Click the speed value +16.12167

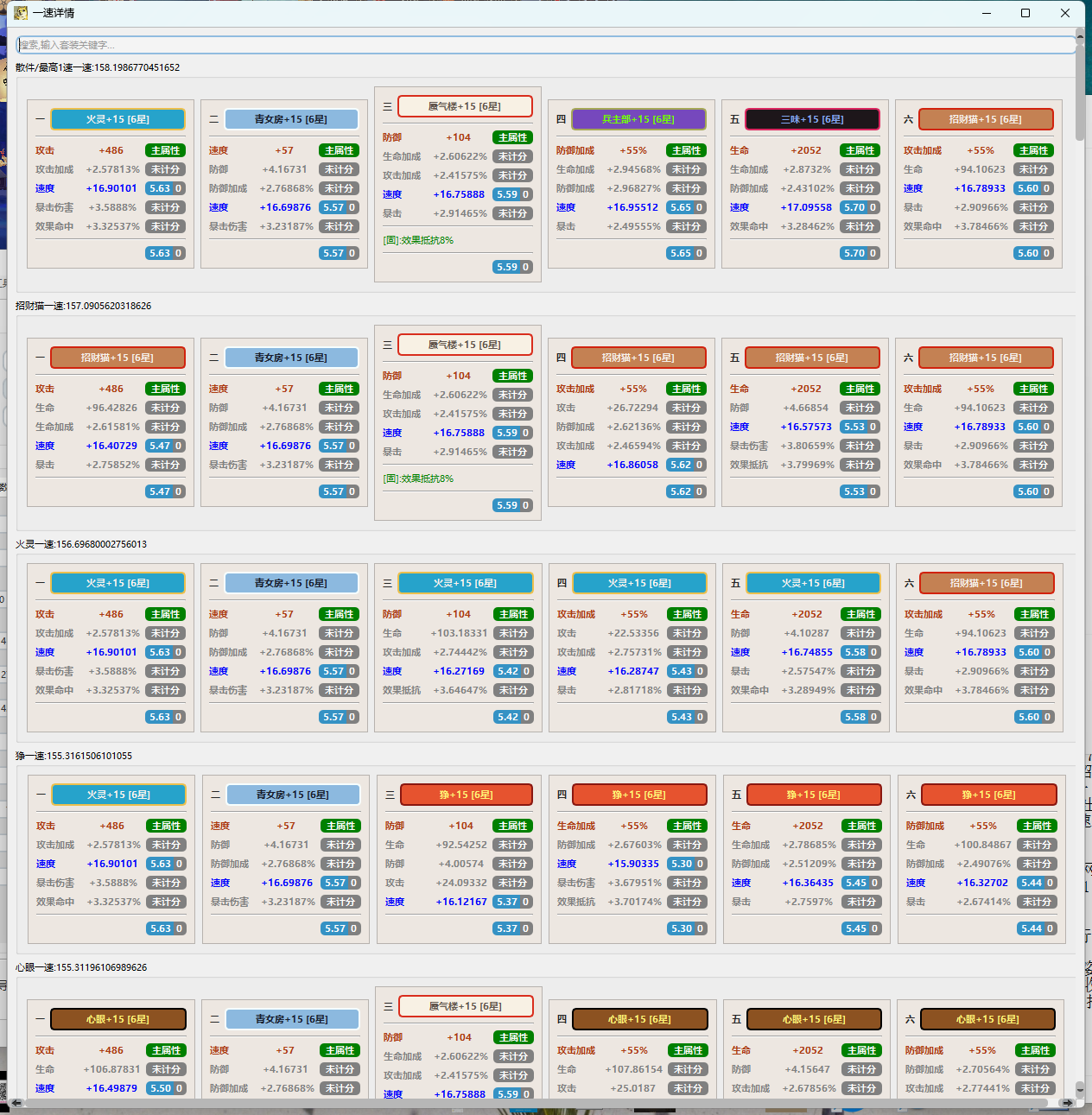click(x=461, y=902)
